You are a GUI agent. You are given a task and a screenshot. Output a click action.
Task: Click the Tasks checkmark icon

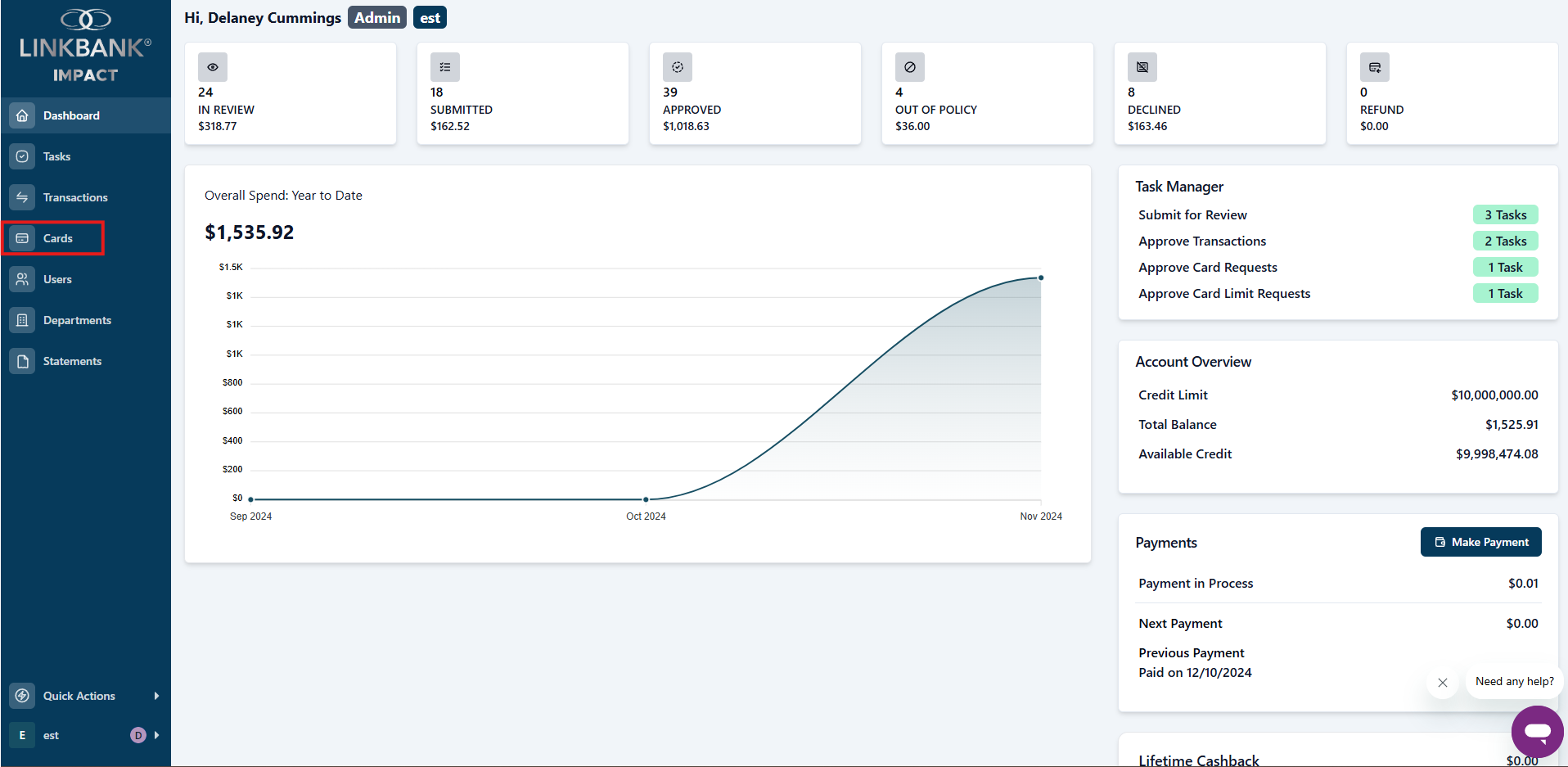22,156
